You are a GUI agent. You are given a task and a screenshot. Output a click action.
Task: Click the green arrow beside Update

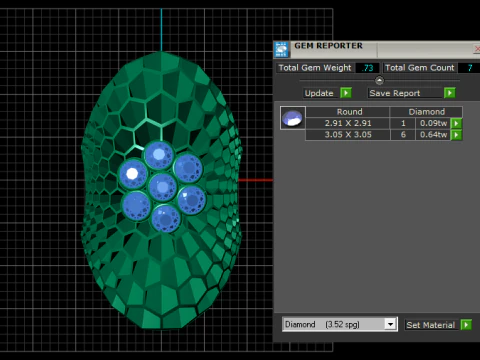[346, 93]
